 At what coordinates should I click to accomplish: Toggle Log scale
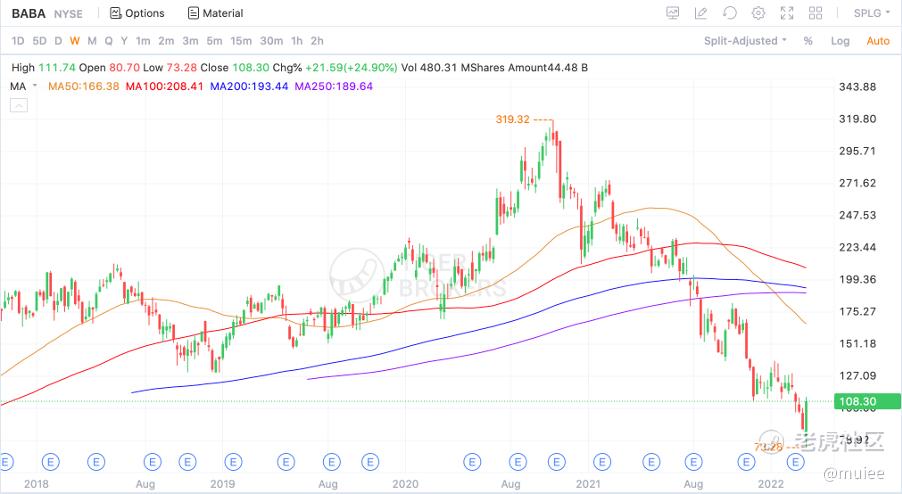(840, 41)
